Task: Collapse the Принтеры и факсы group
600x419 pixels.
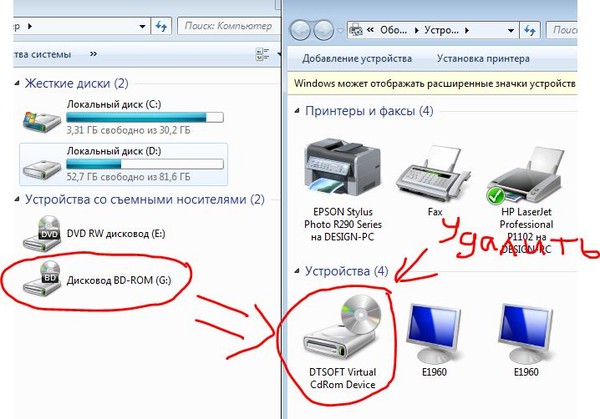Action: (x=297, y=111)
